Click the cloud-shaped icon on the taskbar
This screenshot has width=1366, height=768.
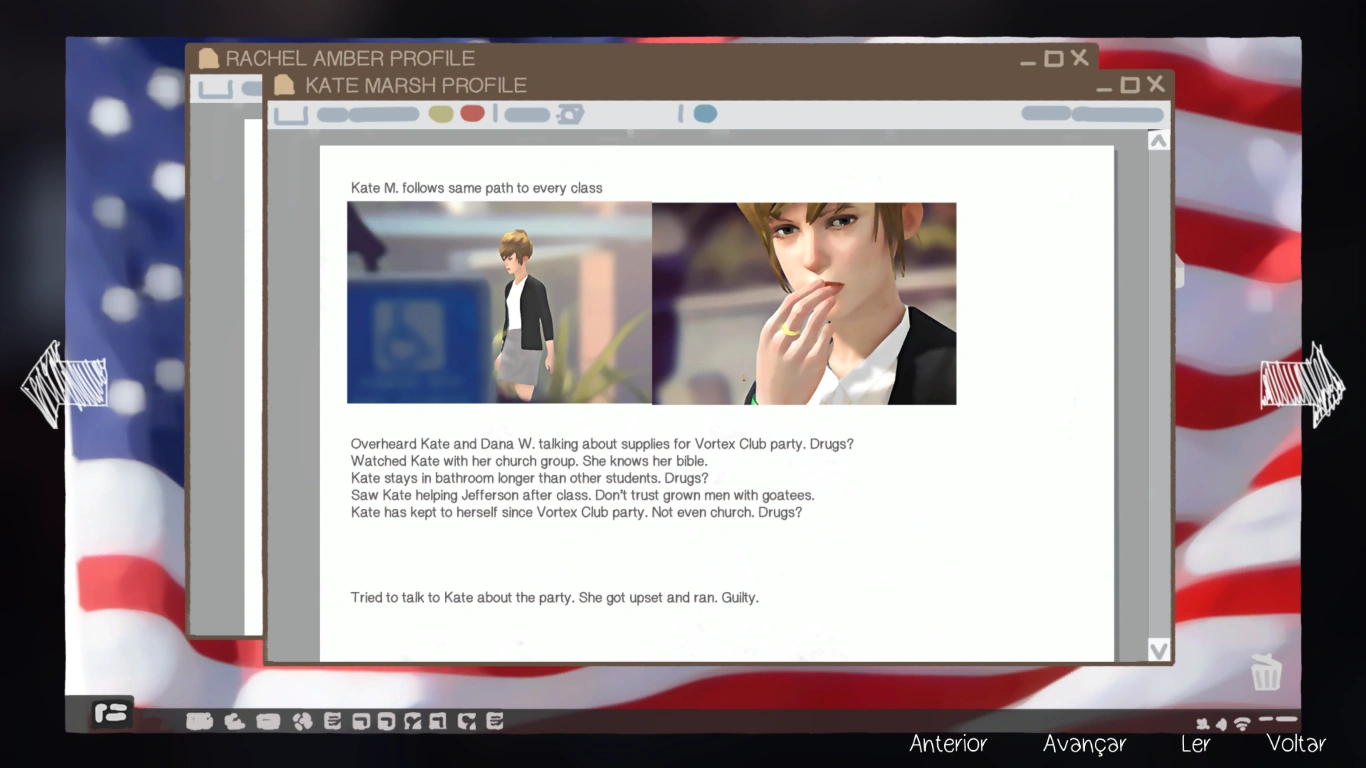[234, 721]
